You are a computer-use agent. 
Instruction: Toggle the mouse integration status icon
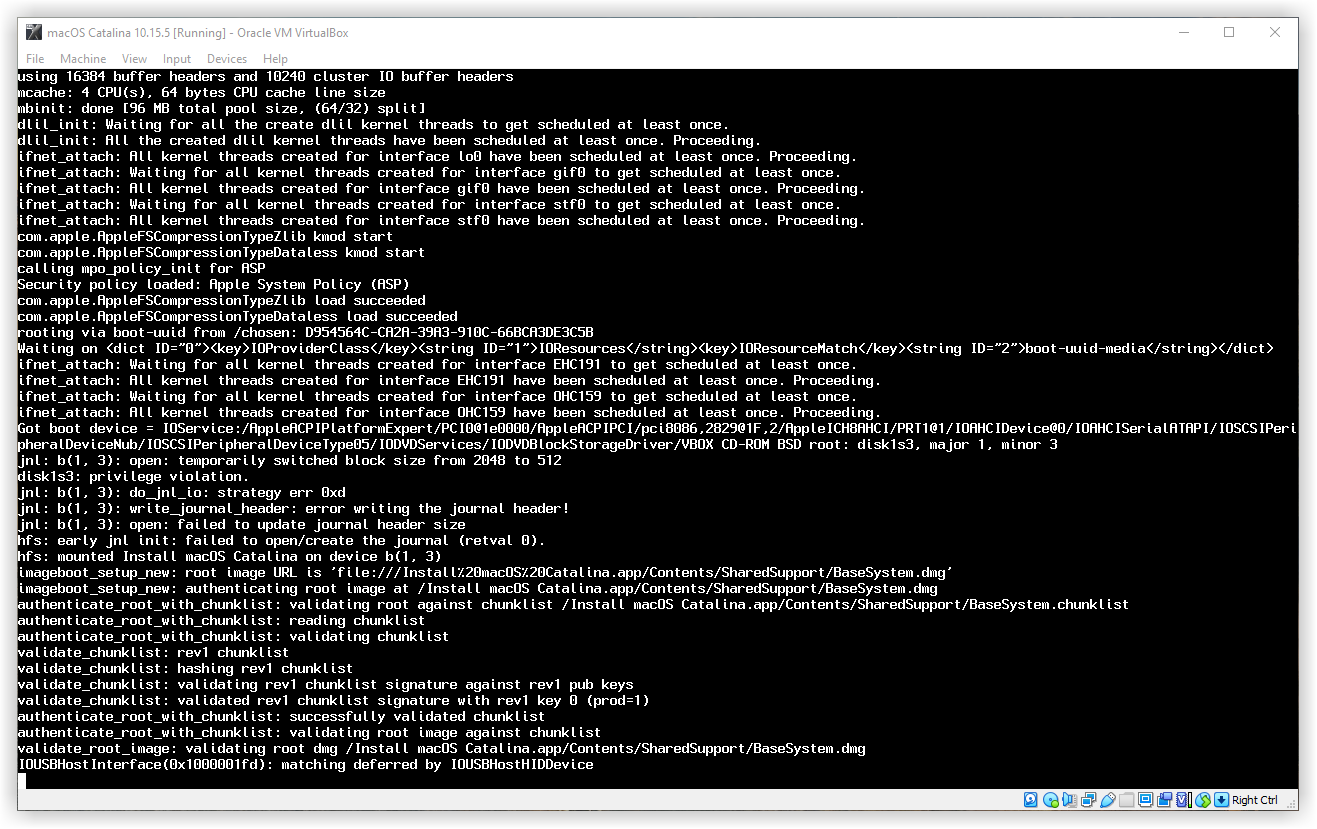pyautogui.click(x=1203, y=800)
